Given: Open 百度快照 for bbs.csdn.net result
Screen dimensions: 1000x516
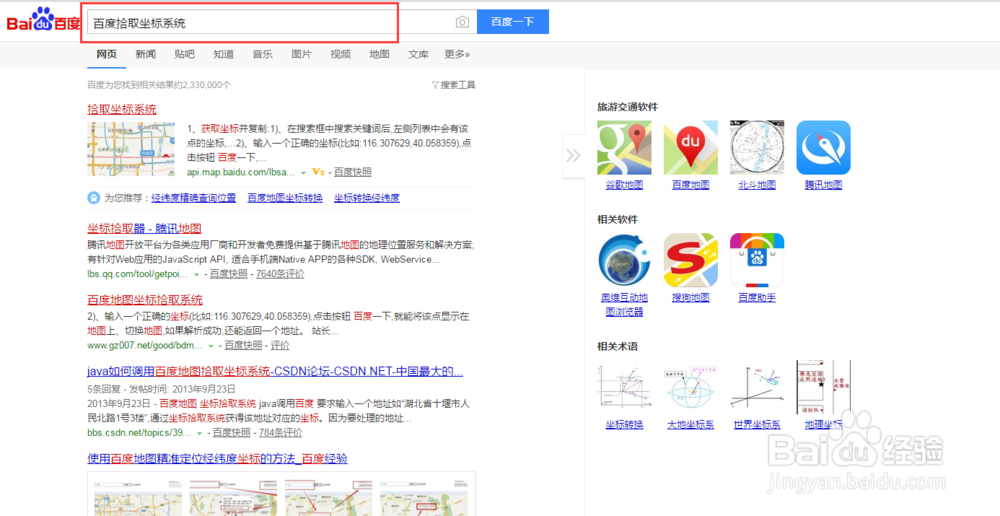Looking at the screenshot, I should tap(232, 432).
